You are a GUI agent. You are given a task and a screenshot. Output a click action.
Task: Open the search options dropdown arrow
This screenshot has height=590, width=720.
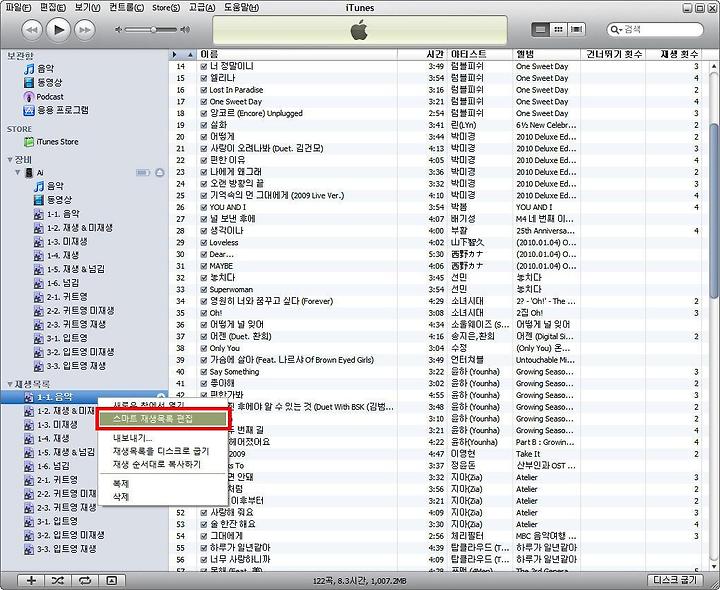pyautogui.click(x=620, y=30)
